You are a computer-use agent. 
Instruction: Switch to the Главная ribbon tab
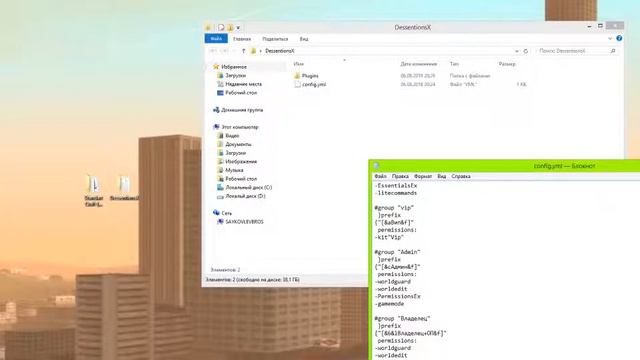(242, 39)
